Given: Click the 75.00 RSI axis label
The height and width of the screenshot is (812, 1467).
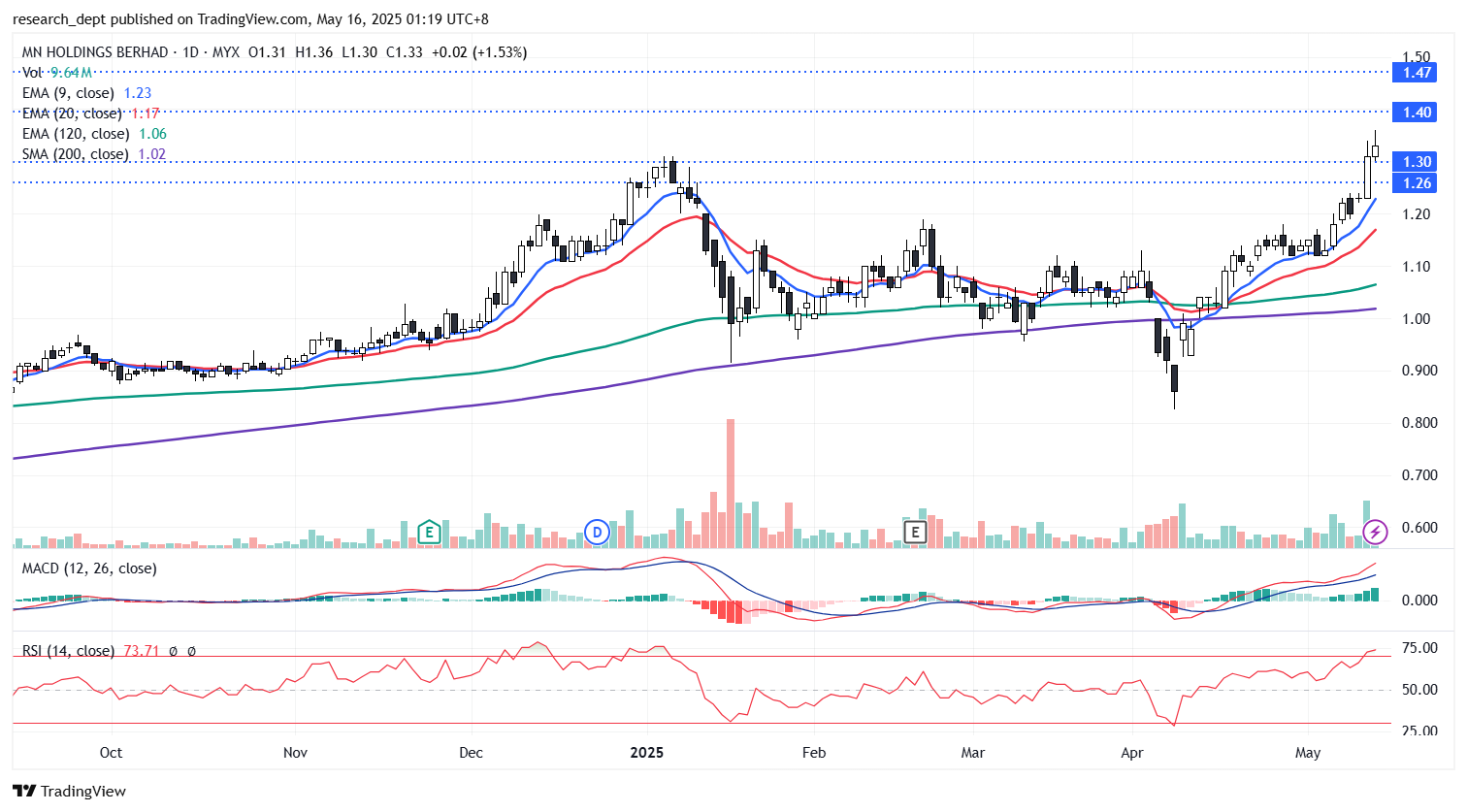Looking at the screenshot, I should [x=1420, y=648].
